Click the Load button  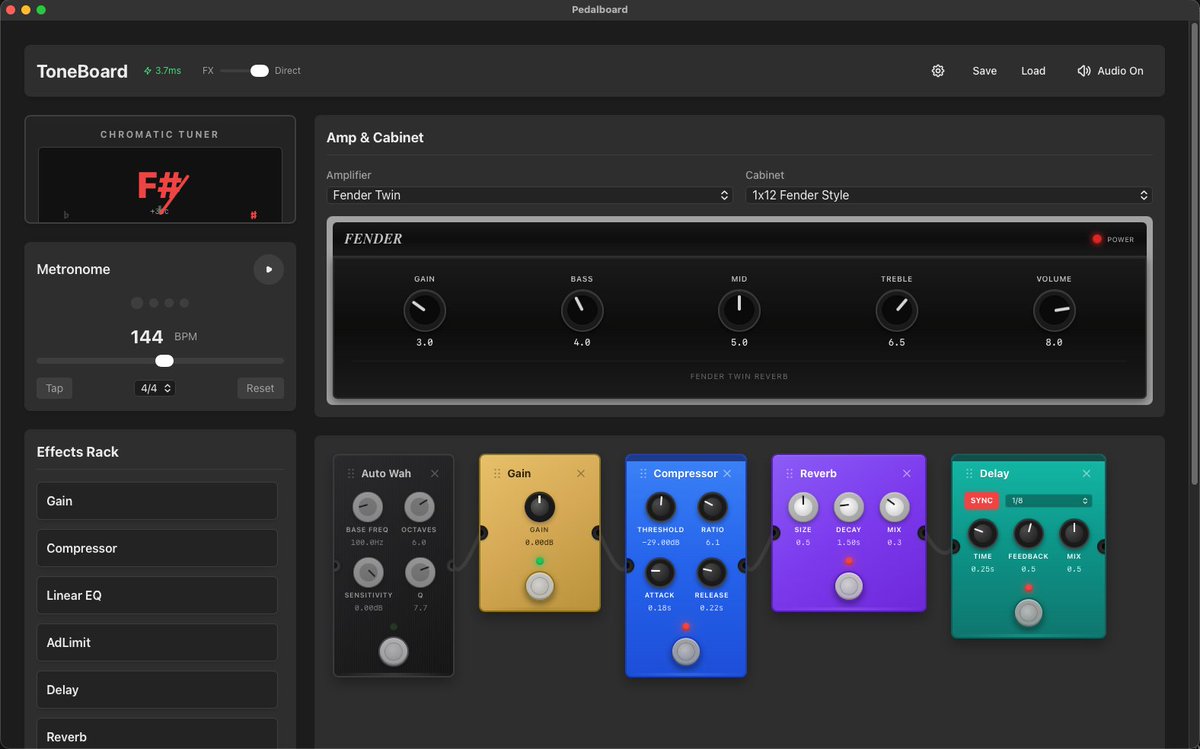pyautogui.click(x=1033, y=71)
